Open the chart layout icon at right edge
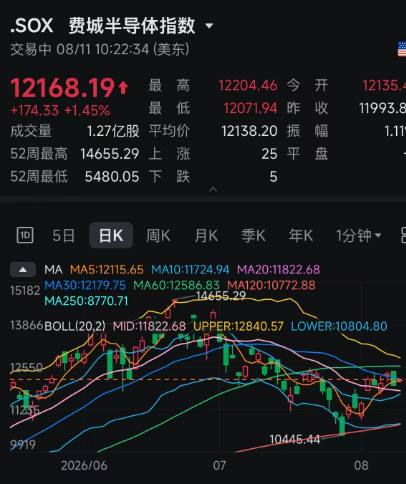Image resolution: width=406 pixels, height=484 pixels. pos(403,235)
